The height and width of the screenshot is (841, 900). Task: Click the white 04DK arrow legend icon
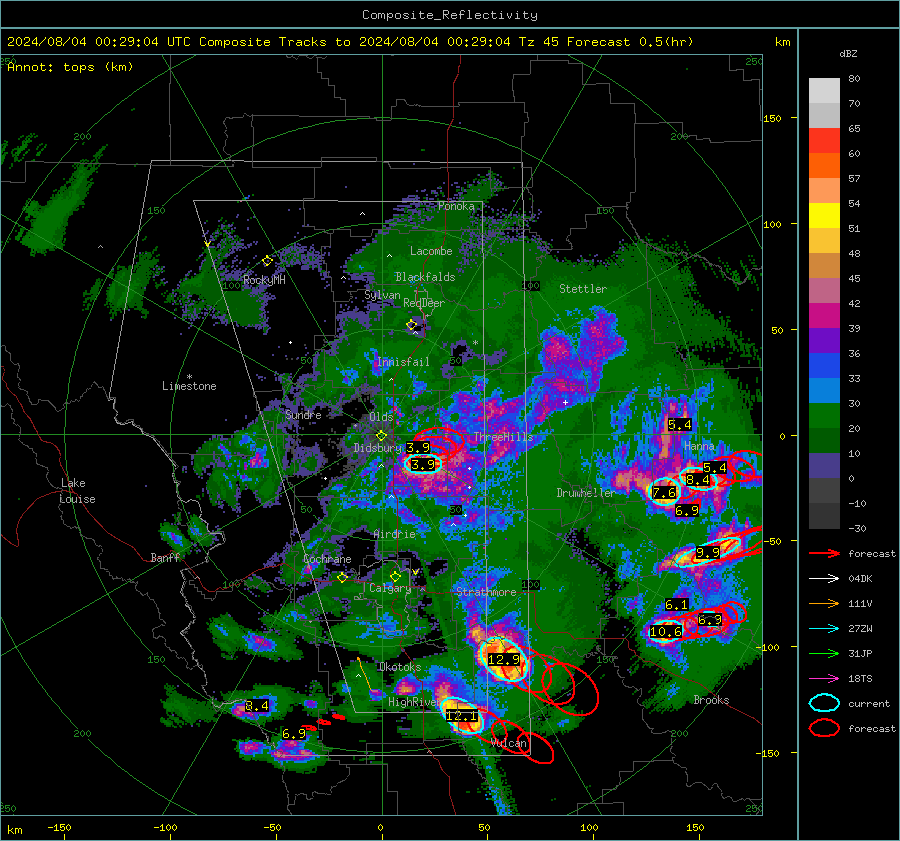(824, 578)
